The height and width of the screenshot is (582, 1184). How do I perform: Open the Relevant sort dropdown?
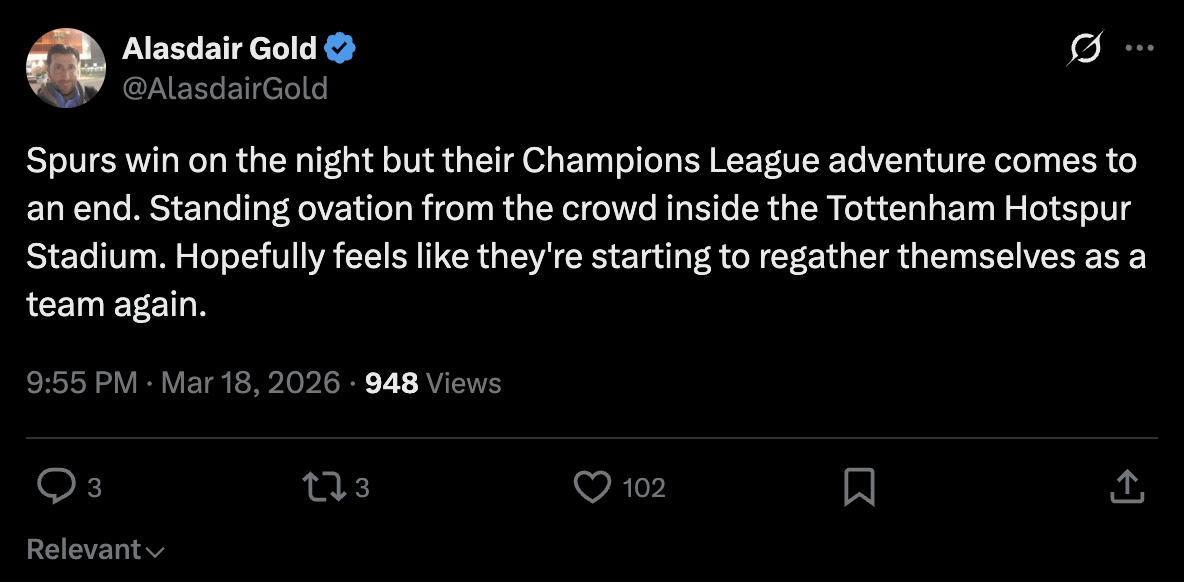click(84, 549)
